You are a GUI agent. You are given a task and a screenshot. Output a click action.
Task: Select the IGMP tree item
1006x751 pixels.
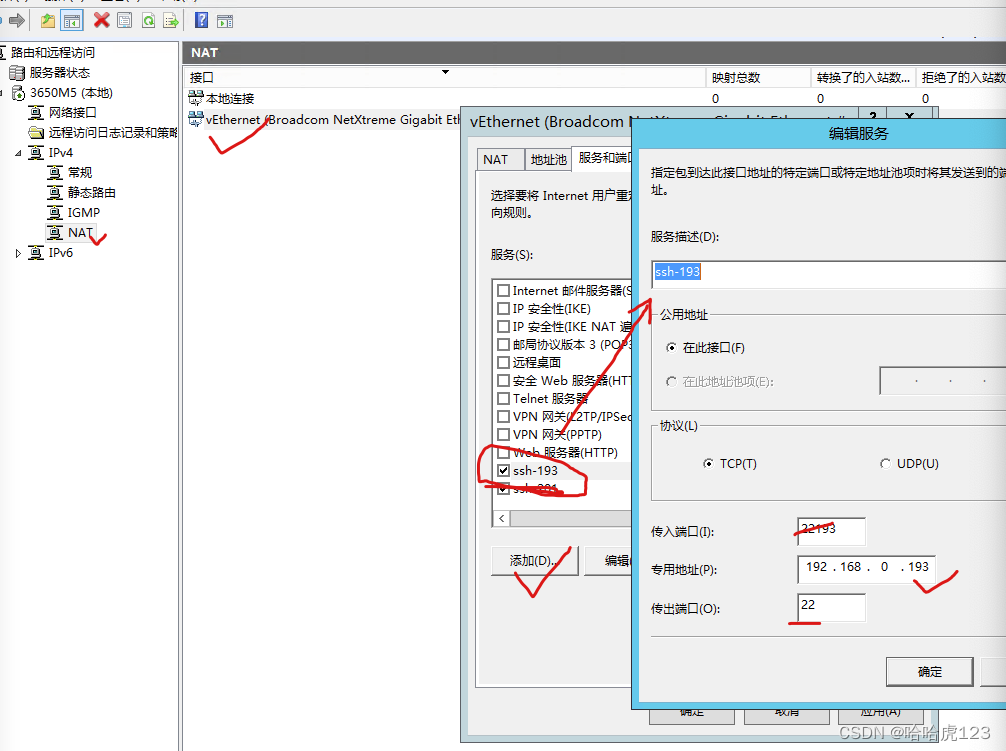83,212
